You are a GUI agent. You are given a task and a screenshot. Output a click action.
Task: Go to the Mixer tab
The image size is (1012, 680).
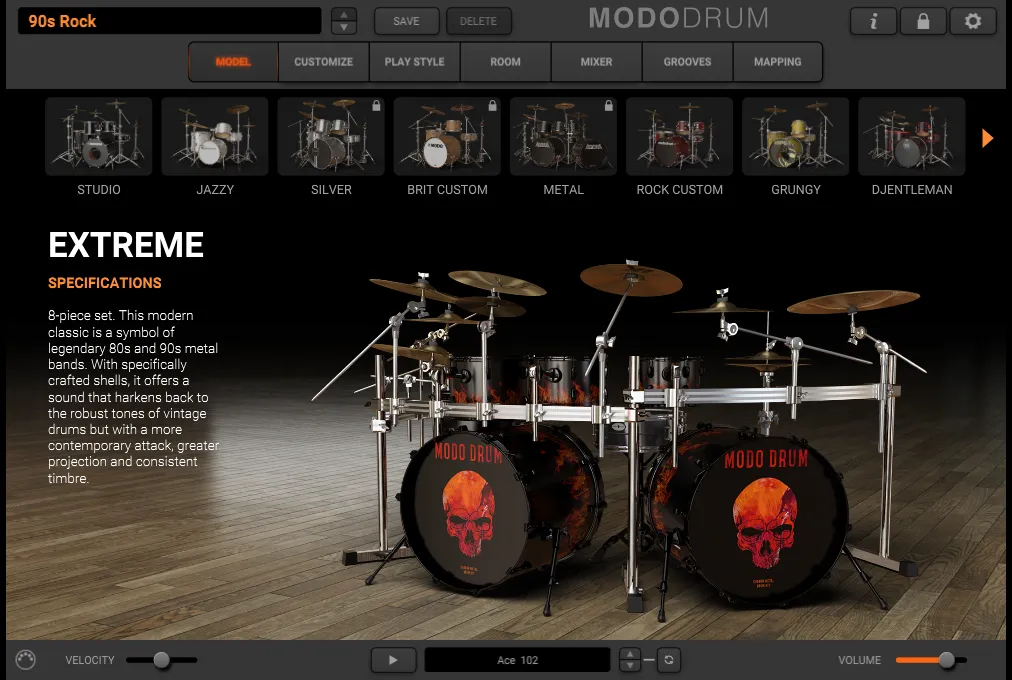596,62
